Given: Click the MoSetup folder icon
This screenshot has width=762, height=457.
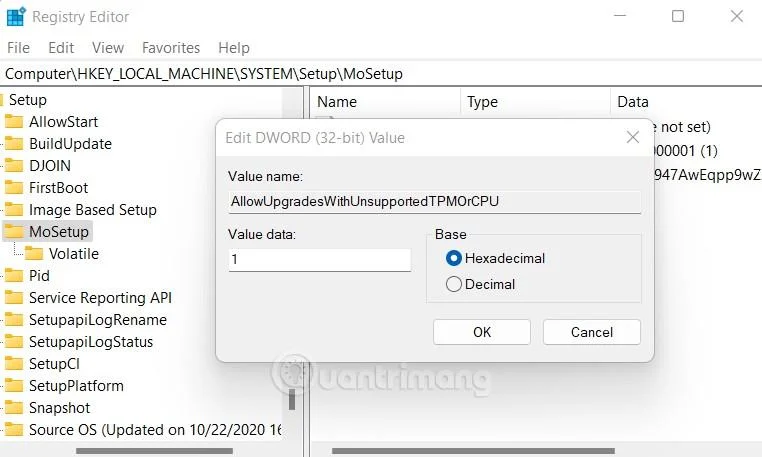Looking at the screenshot, I should [14, 231].
